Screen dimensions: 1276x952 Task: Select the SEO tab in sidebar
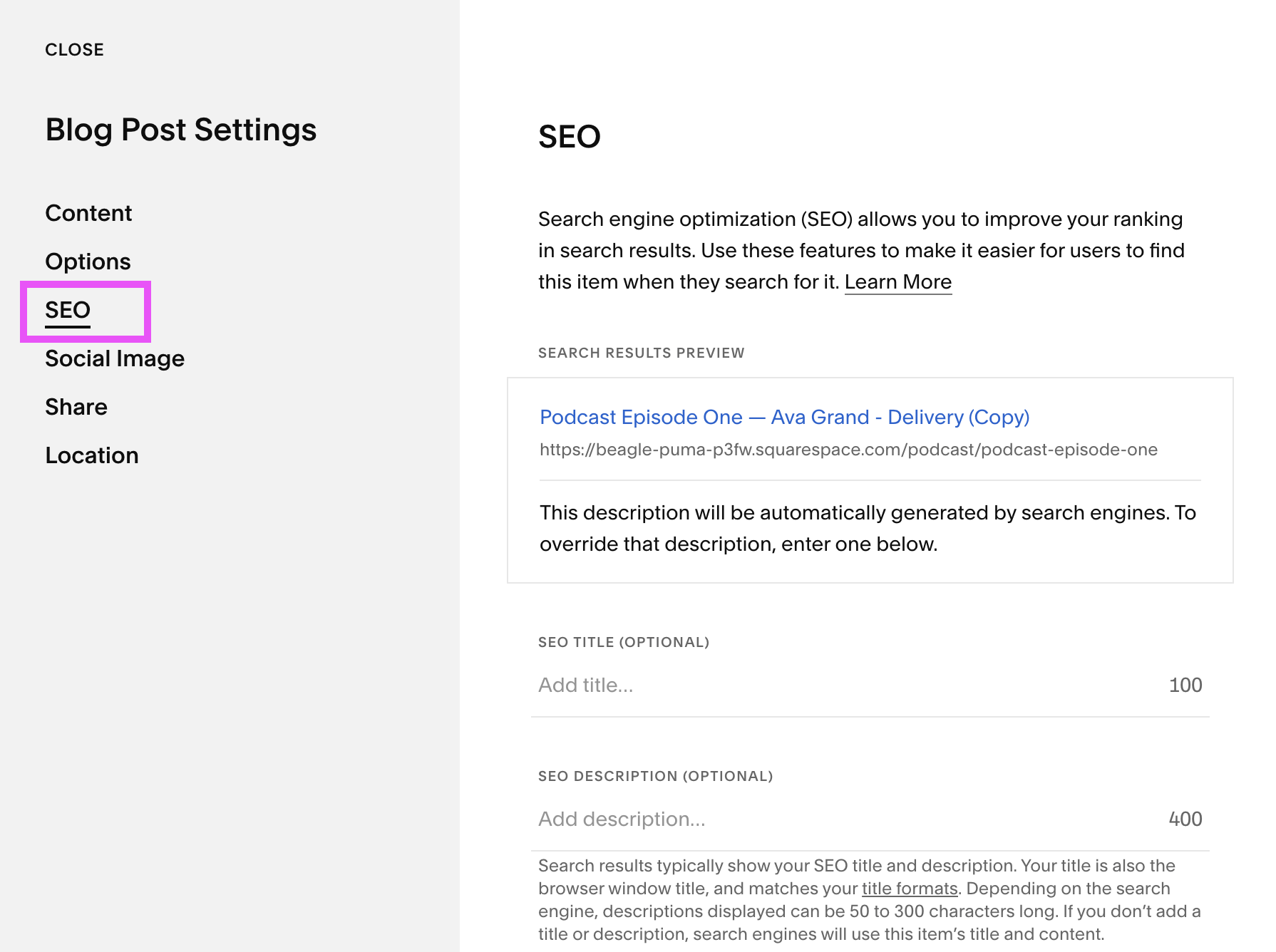(x=68, y=310)
